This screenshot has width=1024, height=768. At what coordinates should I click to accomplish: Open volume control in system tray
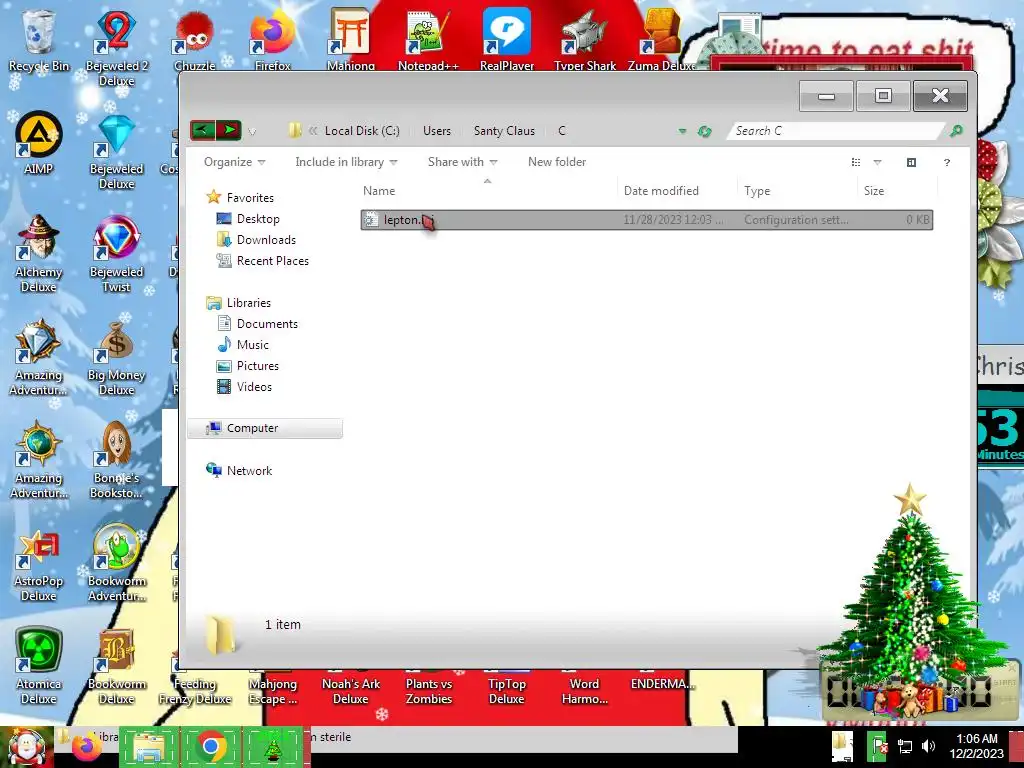coord(928,746)
